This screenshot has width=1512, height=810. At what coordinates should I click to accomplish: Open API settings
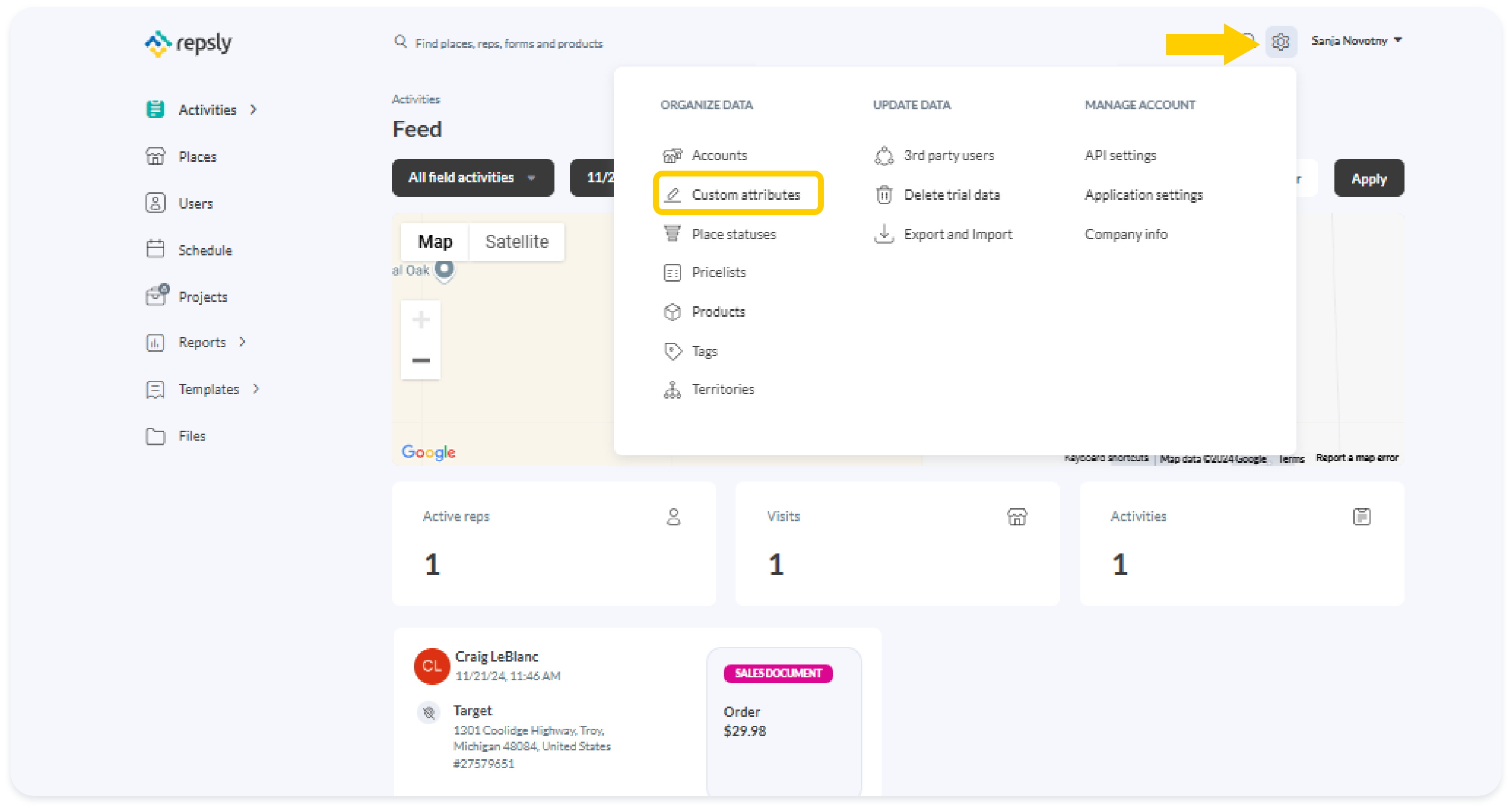click(1120, 155)
